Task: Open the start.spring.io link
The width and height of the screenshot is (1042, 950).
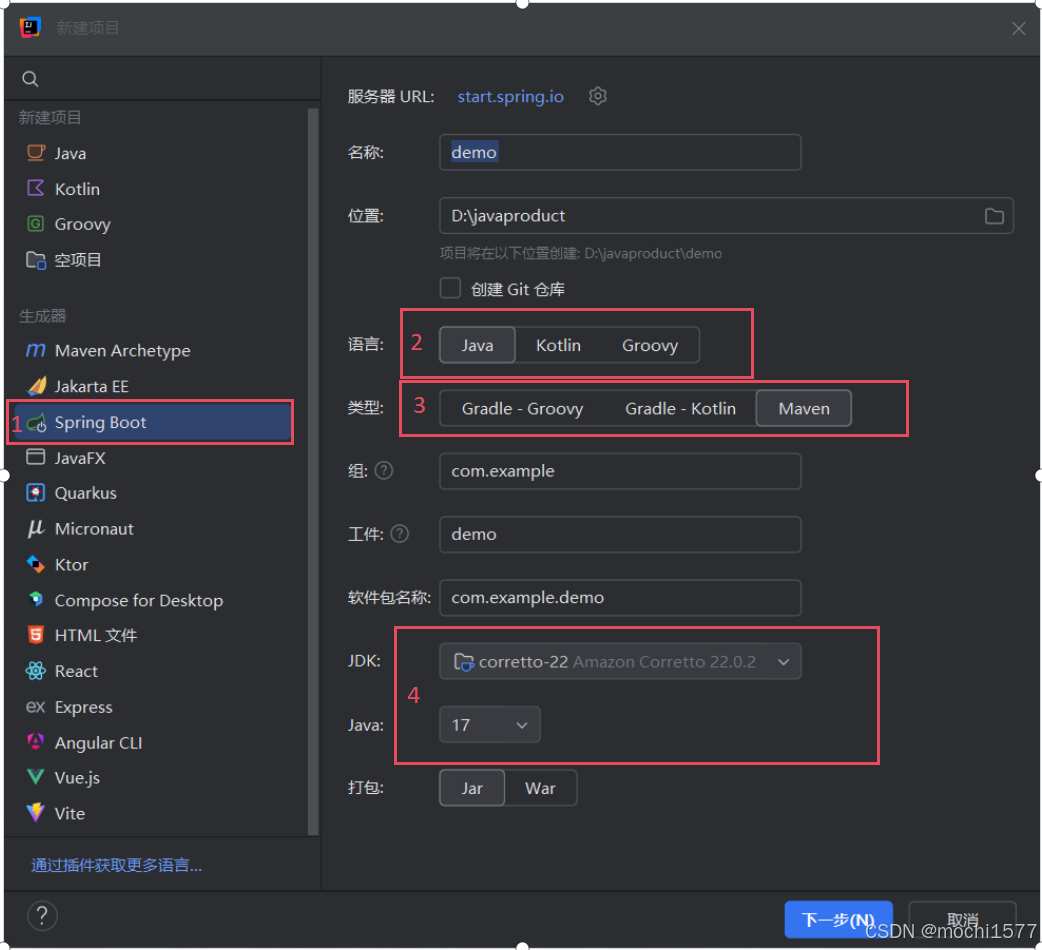Action: [x=510, y=96]
